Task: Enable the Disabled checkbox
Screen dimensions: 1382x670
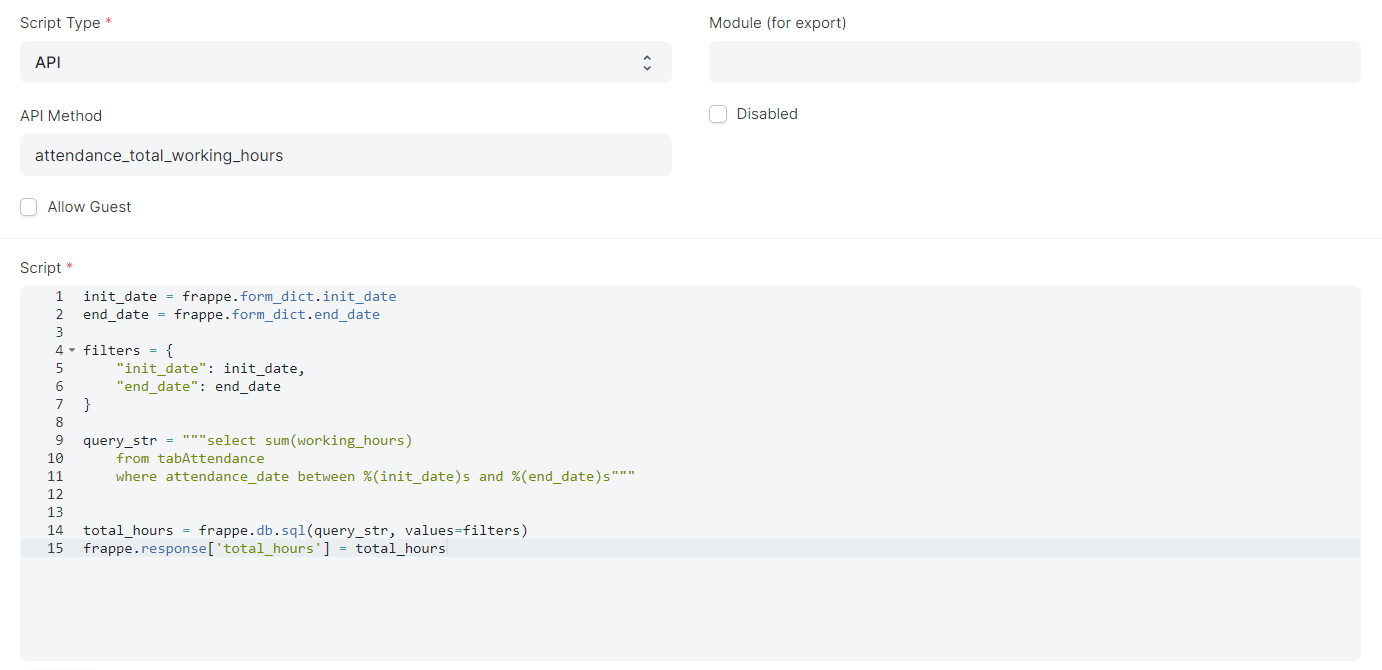Action: pos(718,114)
